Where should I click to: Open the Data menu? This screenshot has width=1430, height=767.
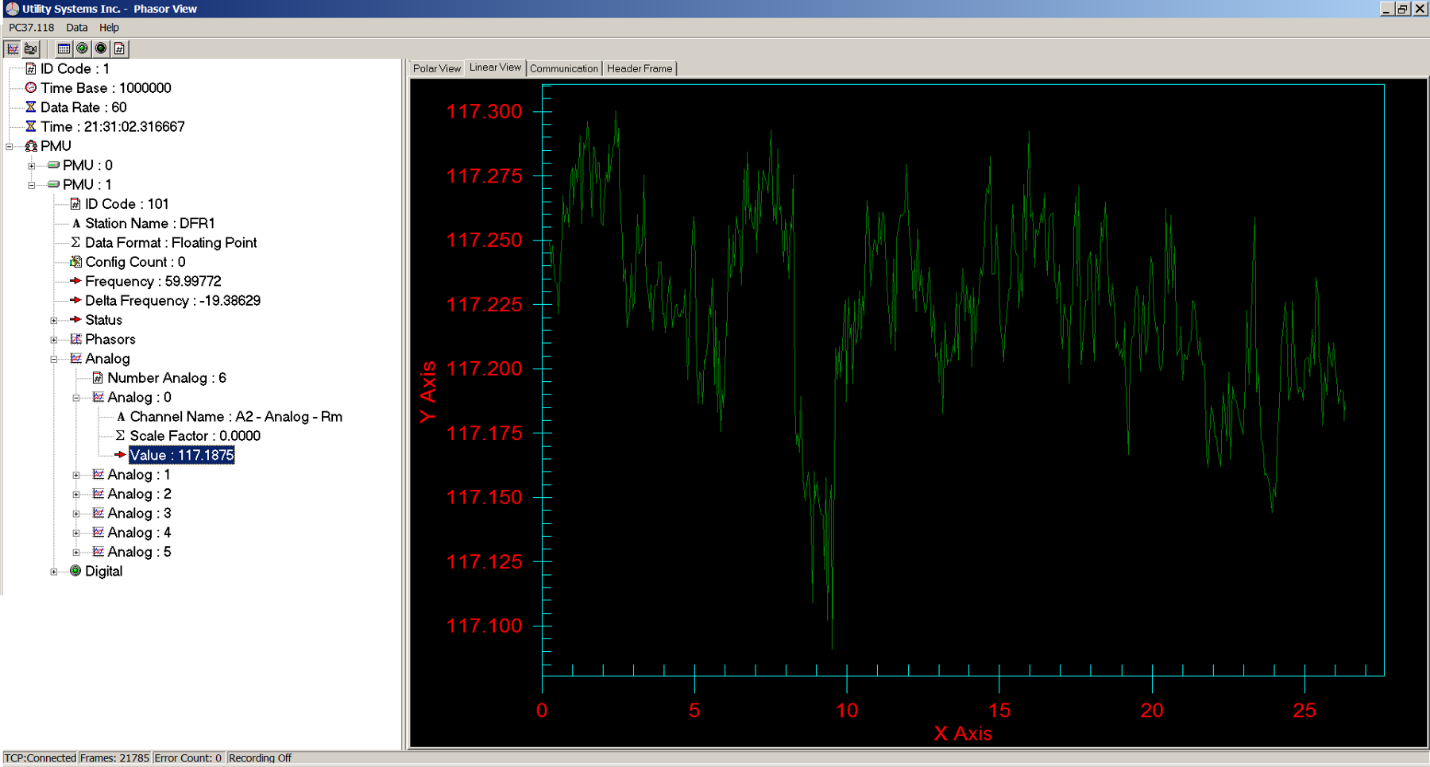click(x=77, y=28)
